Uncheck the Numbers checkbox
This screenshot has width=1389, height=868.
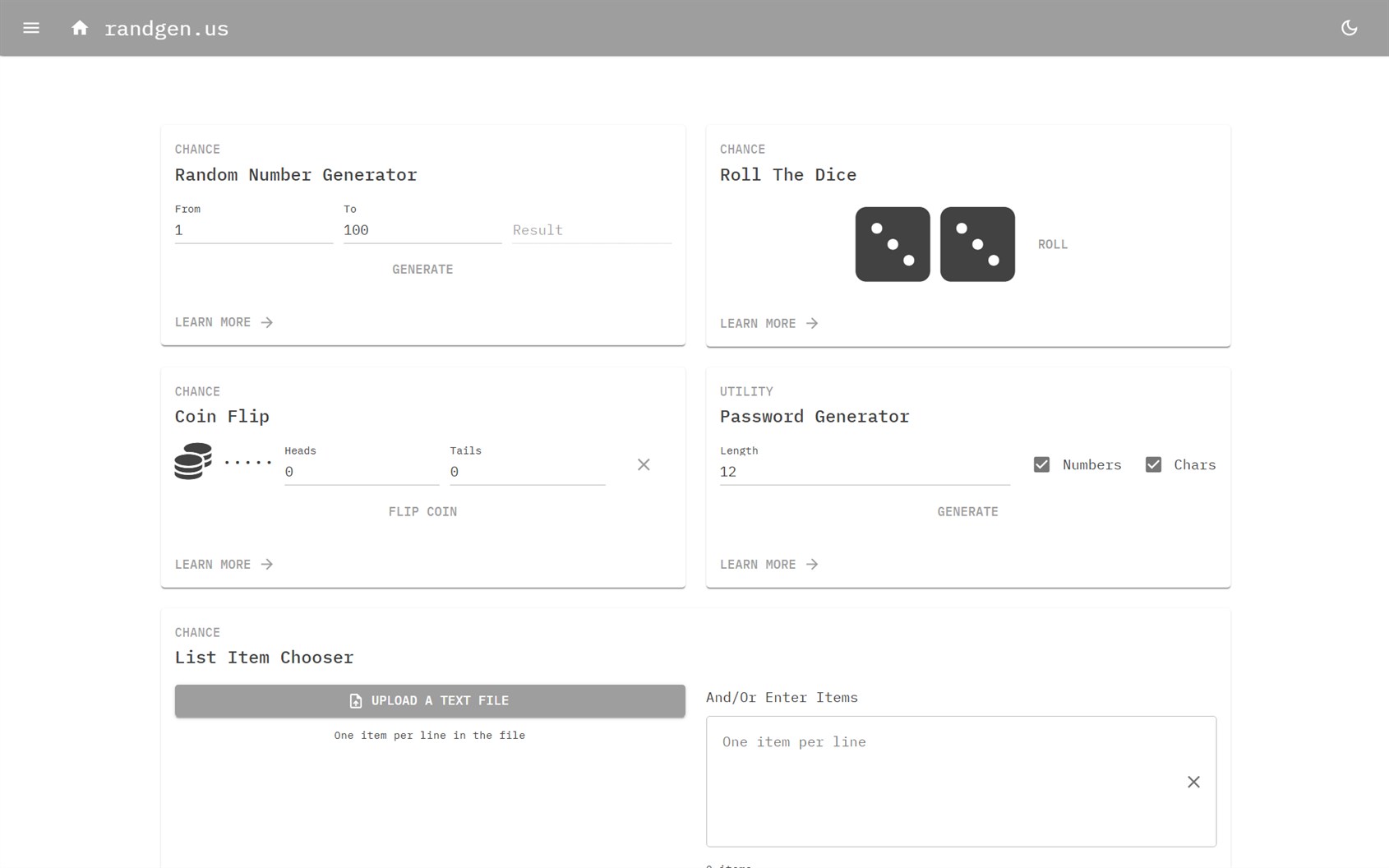point(1041,464)
